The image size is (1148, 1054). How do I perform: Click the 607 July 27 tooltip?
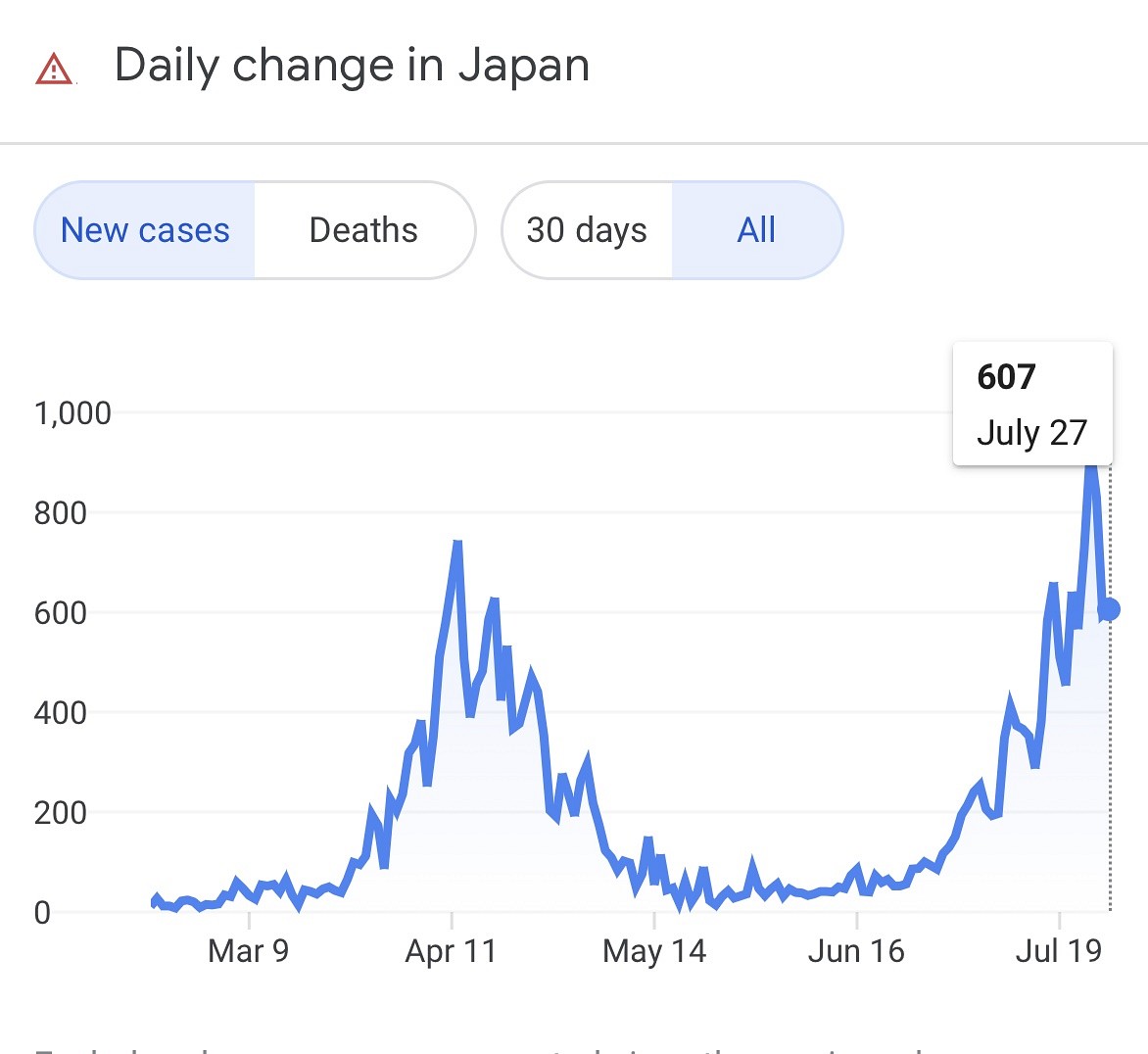click(x=1031, y=404)
